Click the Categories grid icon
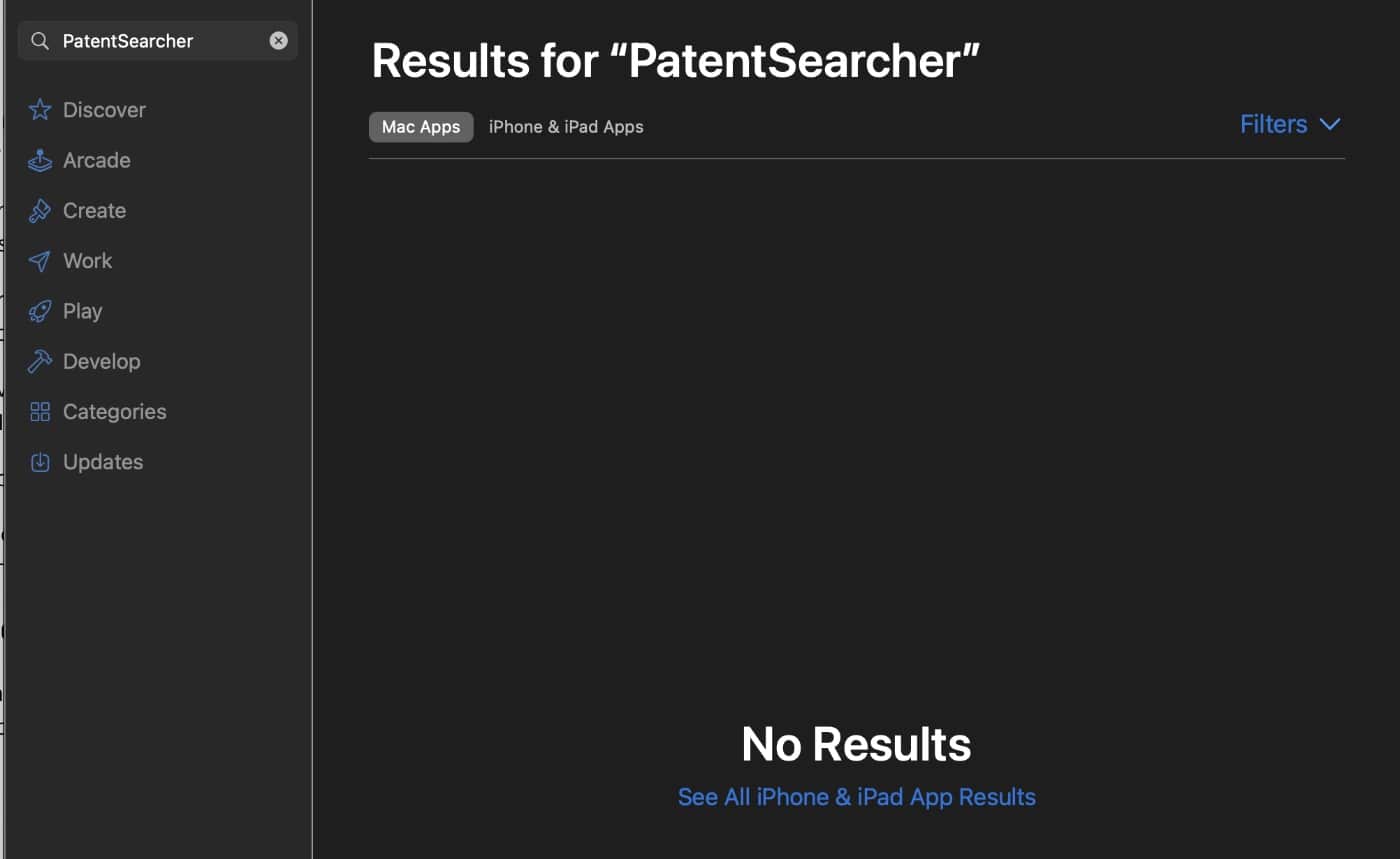Screen dimensions: 1400x859 point(40,412)
